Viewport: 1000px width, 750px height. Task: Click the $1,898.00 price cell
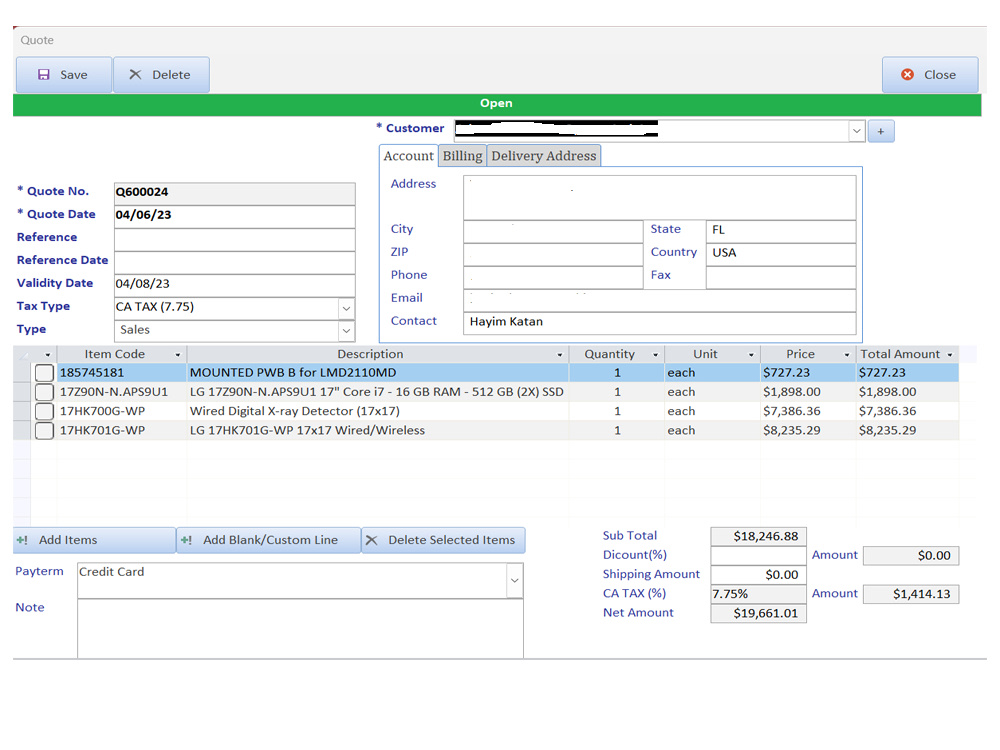[x=808, y=392]
